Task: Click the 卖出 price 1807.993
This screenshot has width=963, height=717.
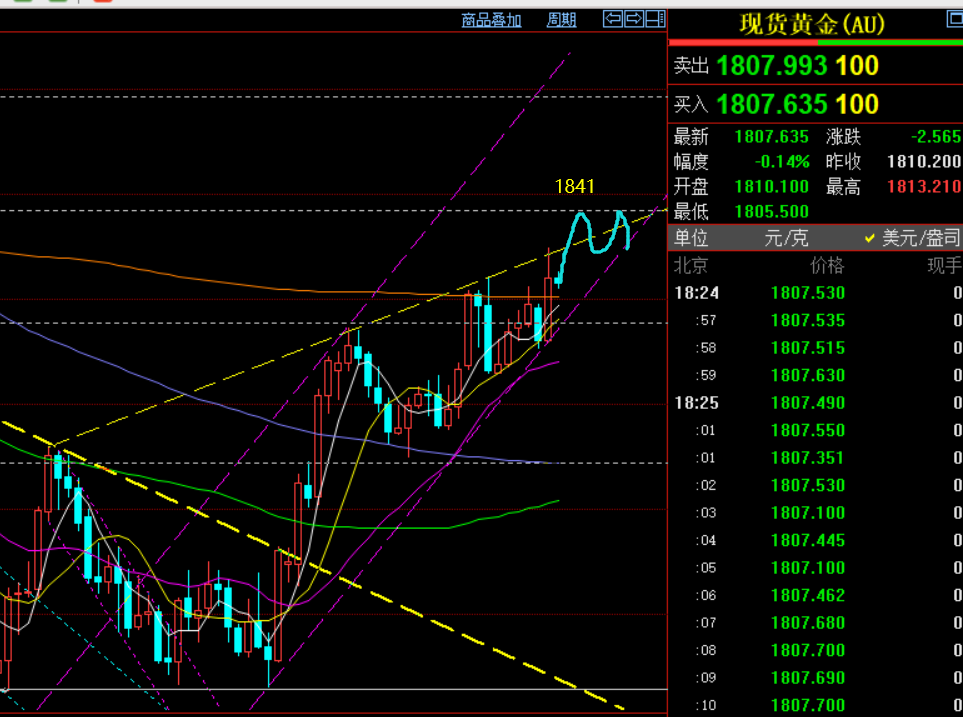Action: (x=771, y=66)
